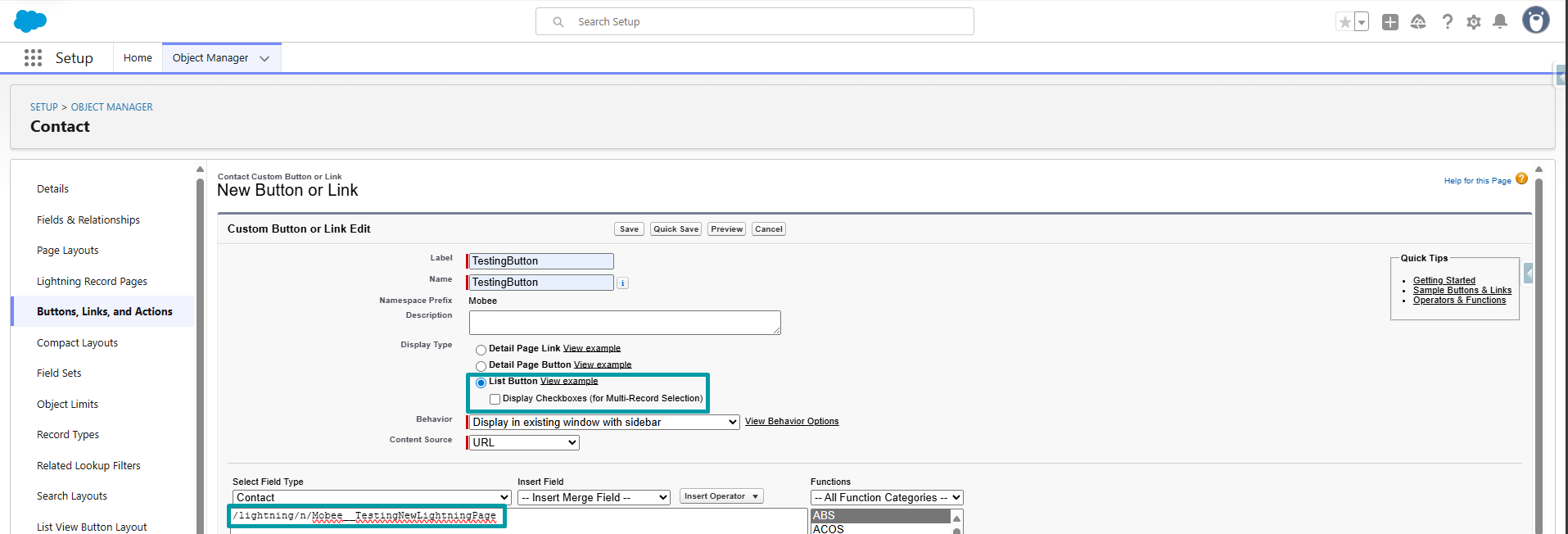This screenshot has width=1568, height=534.
Task: Expand the Object Manager tab chevron
Action: [264, 58]
